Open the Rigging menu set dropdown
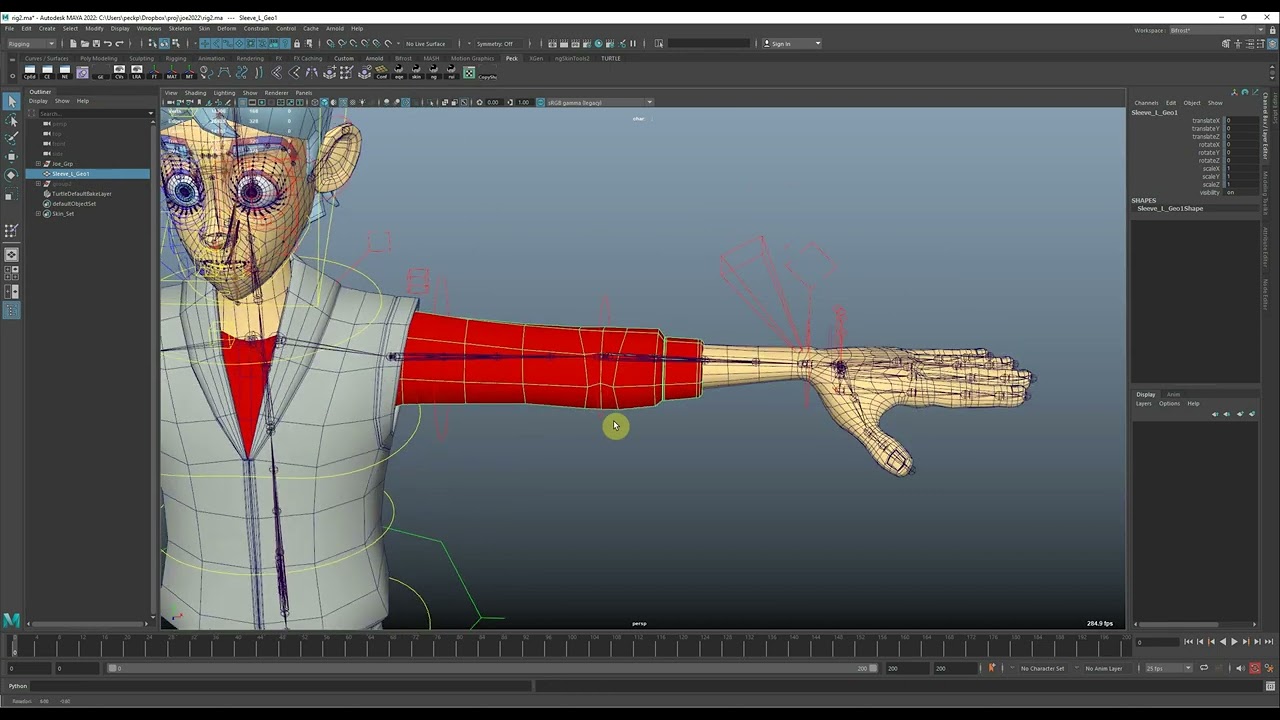The height and width of the screenshot is (720, 1280). (31, 43)
